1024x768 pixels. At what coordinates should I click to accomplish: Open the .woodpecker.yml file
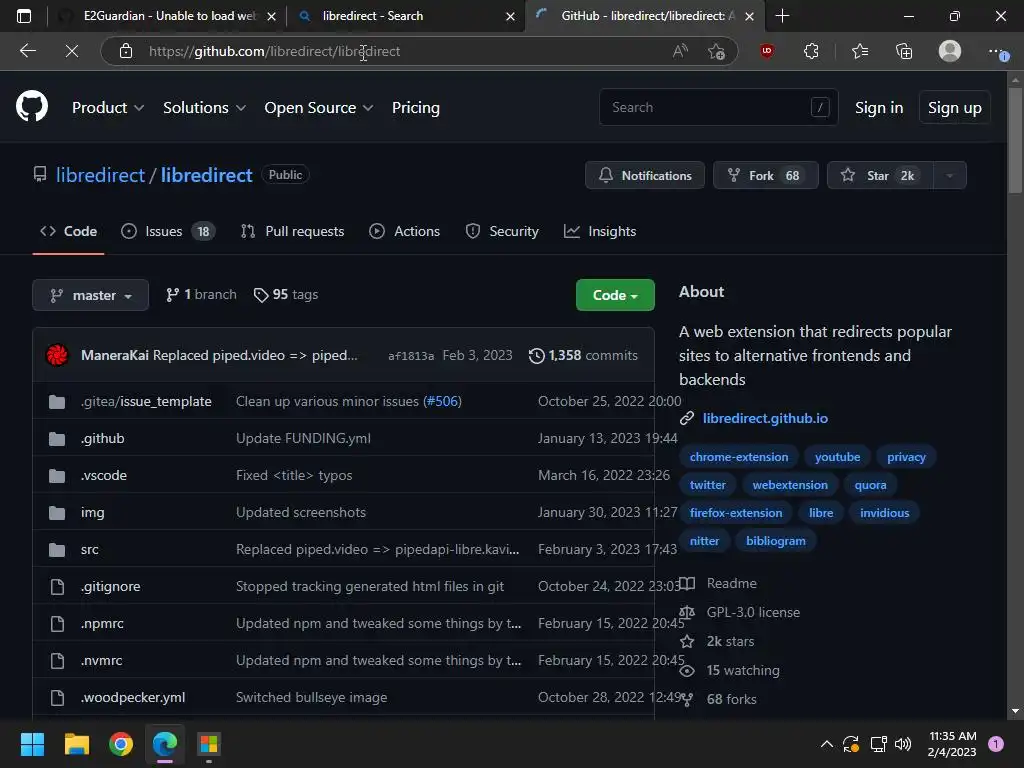click(133, 697)
